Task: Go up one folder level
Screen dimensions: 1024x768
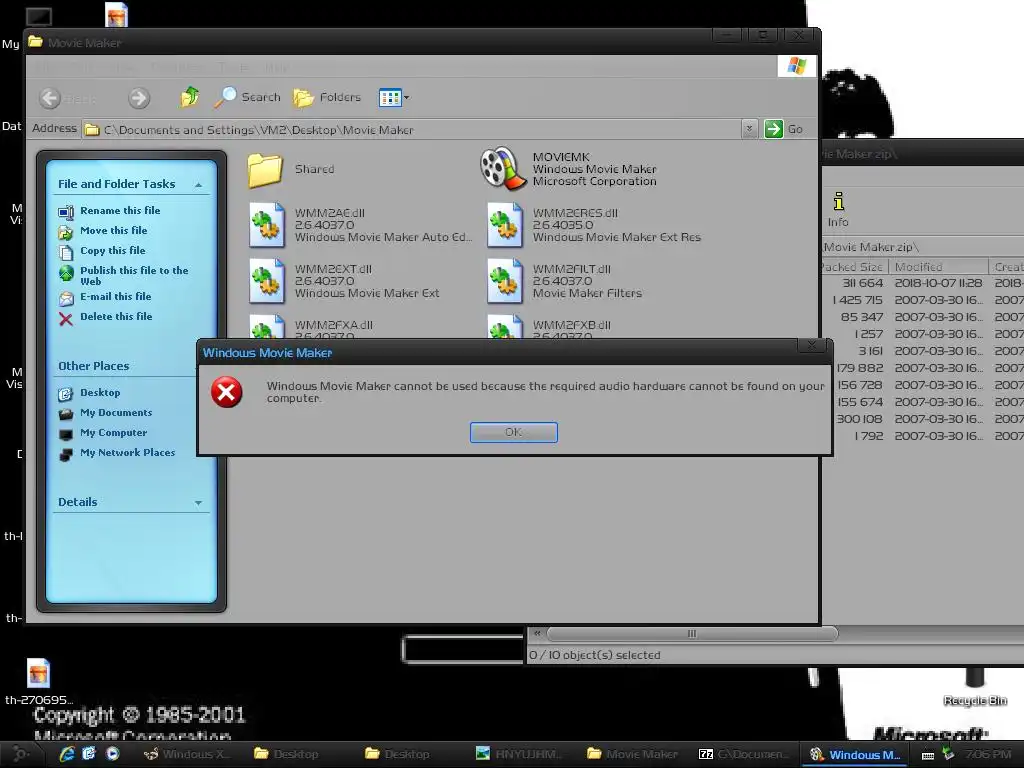Action: tap(189, 97)
